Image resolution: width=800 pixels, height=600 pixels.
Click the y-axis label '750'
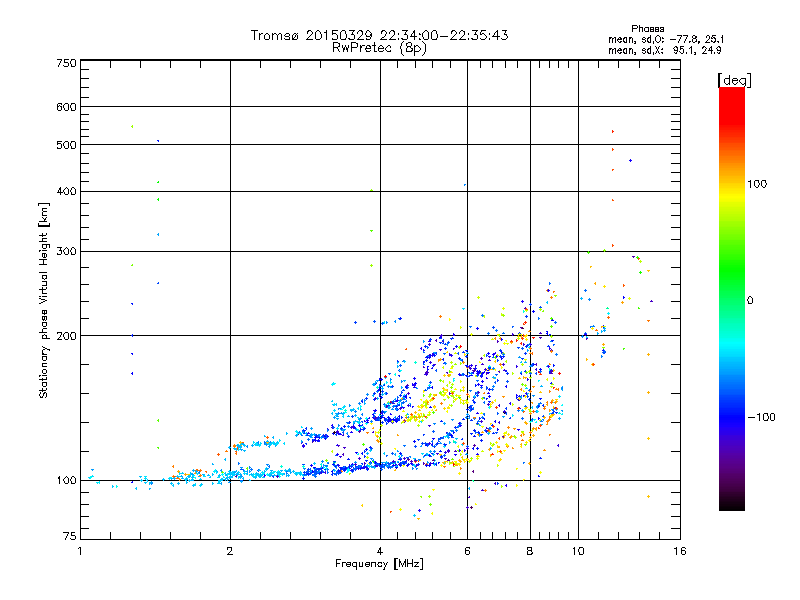point(66,63)
